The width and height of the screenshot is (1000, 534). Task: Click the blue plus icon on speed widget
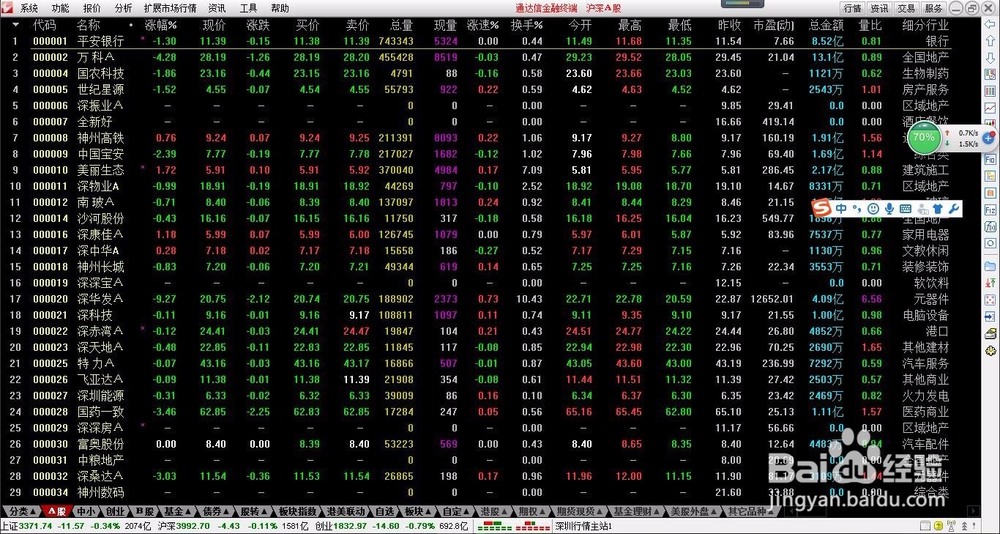pos(989,137)
